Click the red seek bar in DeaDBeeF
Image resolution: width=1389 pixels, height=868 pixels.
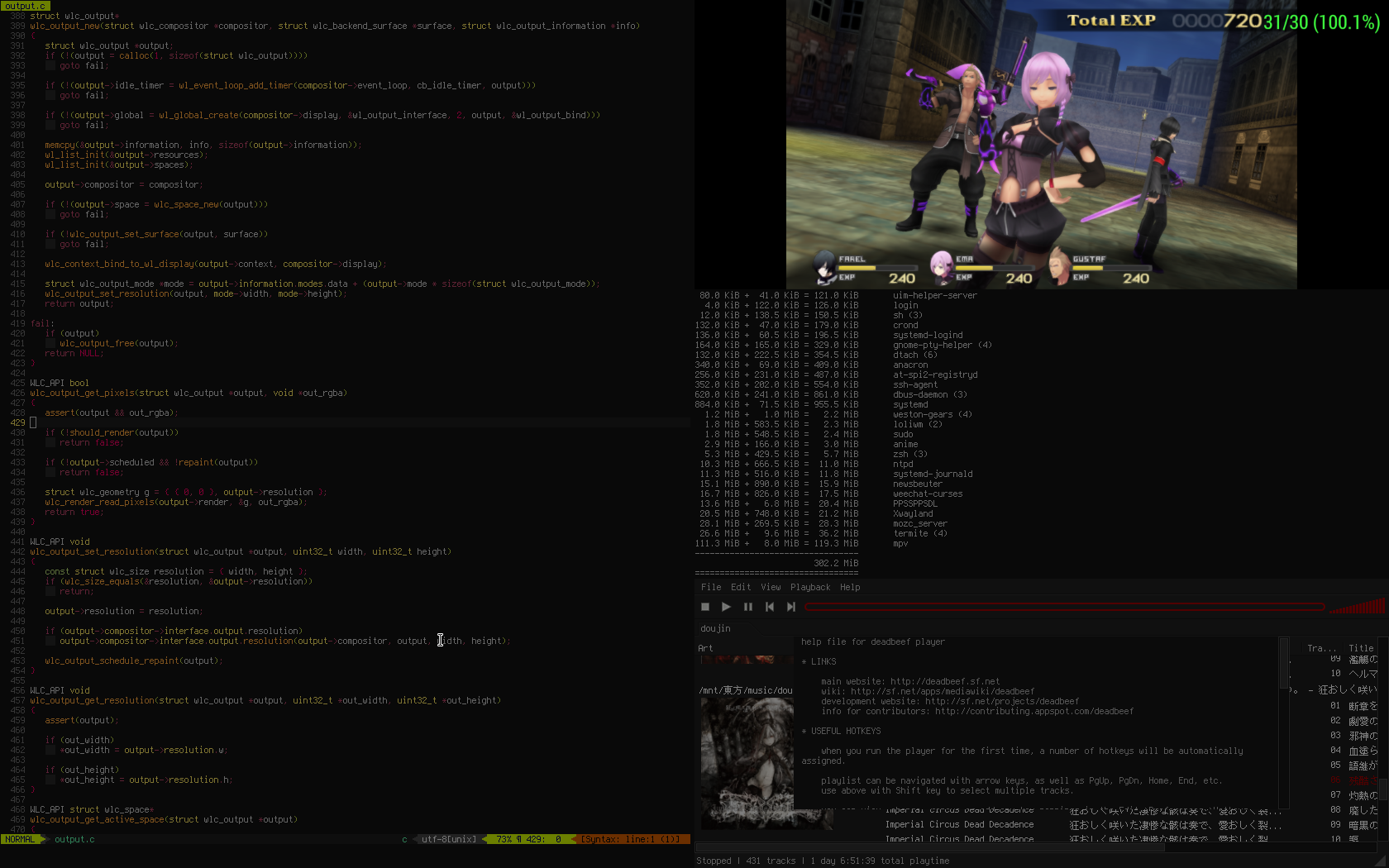pyautogui.click(x=1065, y=607)
